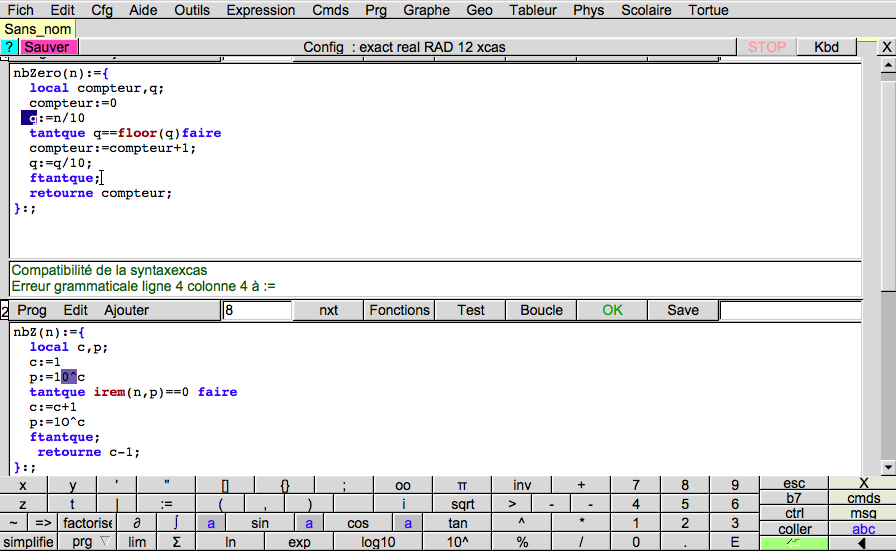Screen dimensions: 896x551
Task: Switch keyboard to abc alphabetic mode
Action: pos(862,529)
